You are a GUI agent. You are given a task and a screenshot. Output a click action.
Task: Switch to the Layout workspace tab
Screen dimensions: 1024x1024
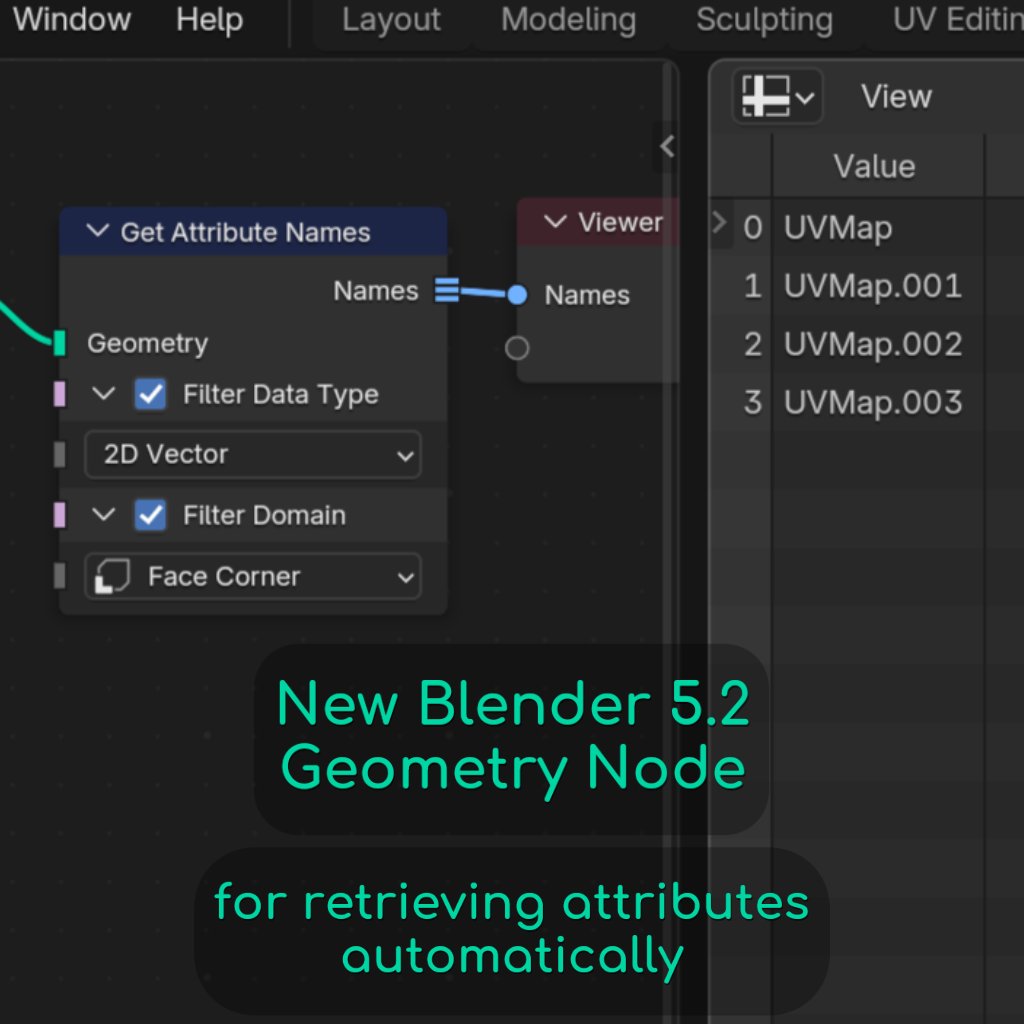pos(391,20)
